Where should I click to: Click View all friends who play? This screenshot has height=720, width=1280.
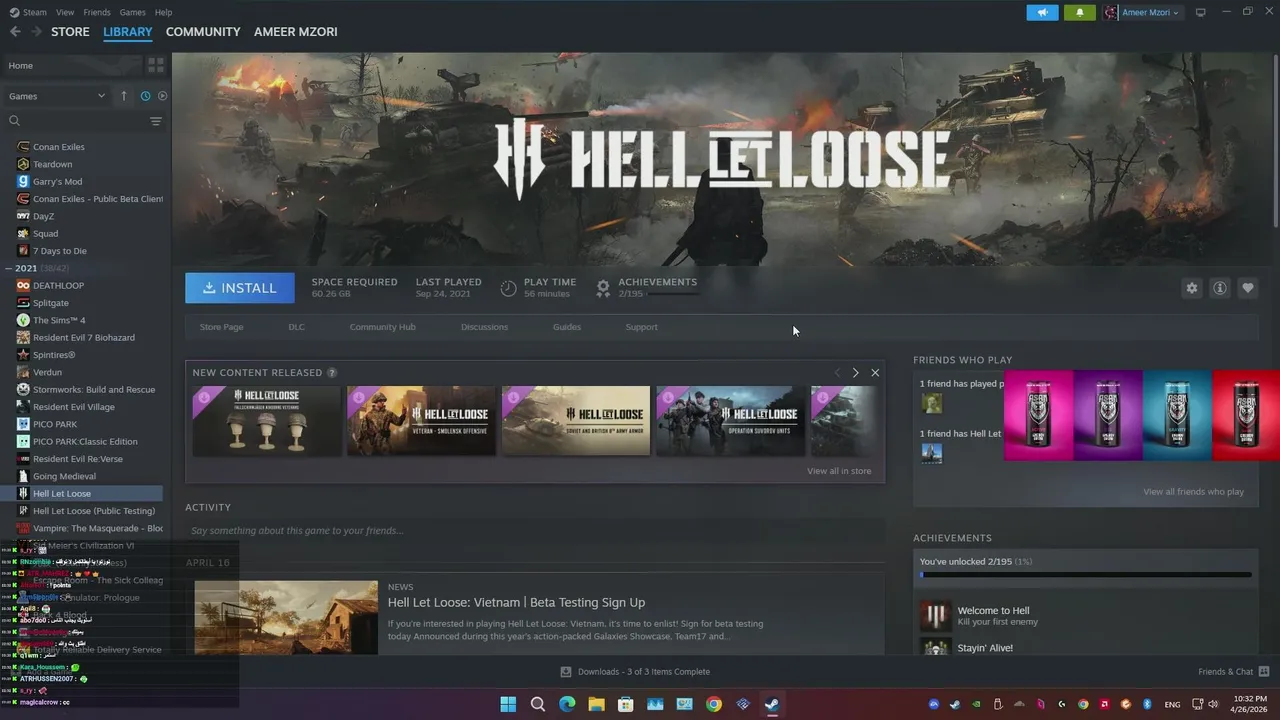point(1193,492)
